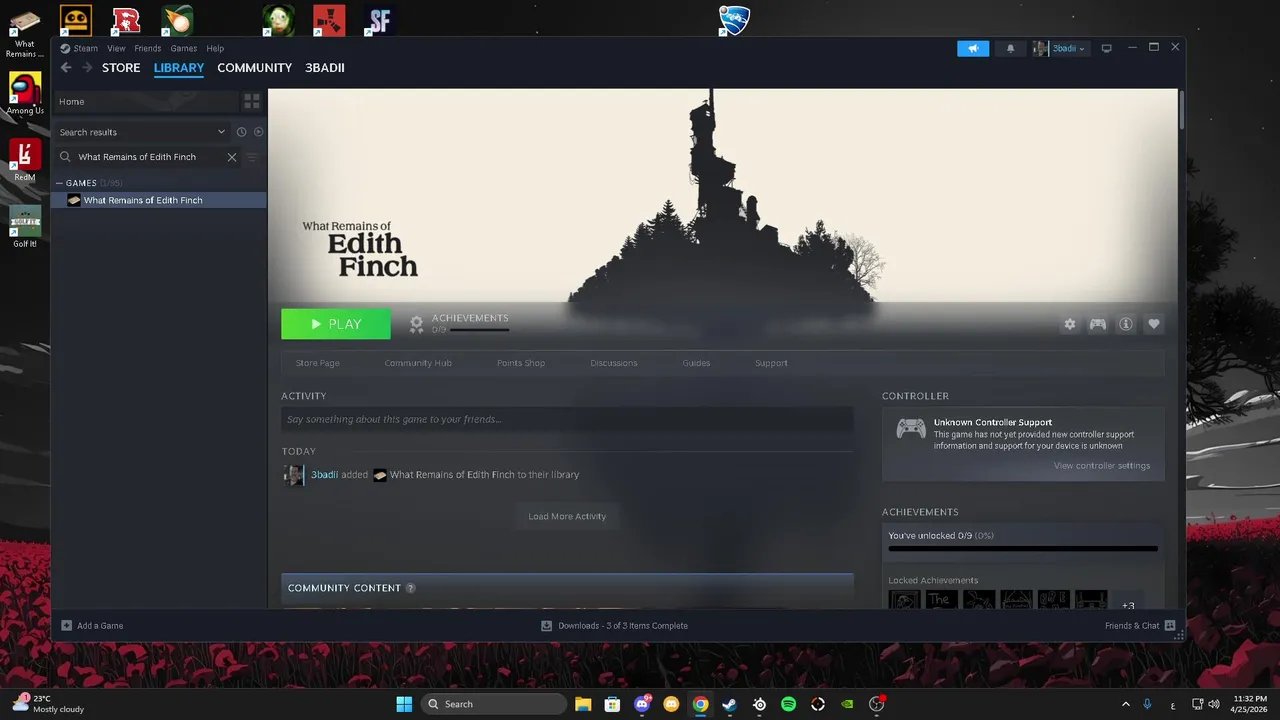Screen dimensions: 1280x720
Task: Show hidden system tray icons chevron
Action: (x=1126, y=704)
